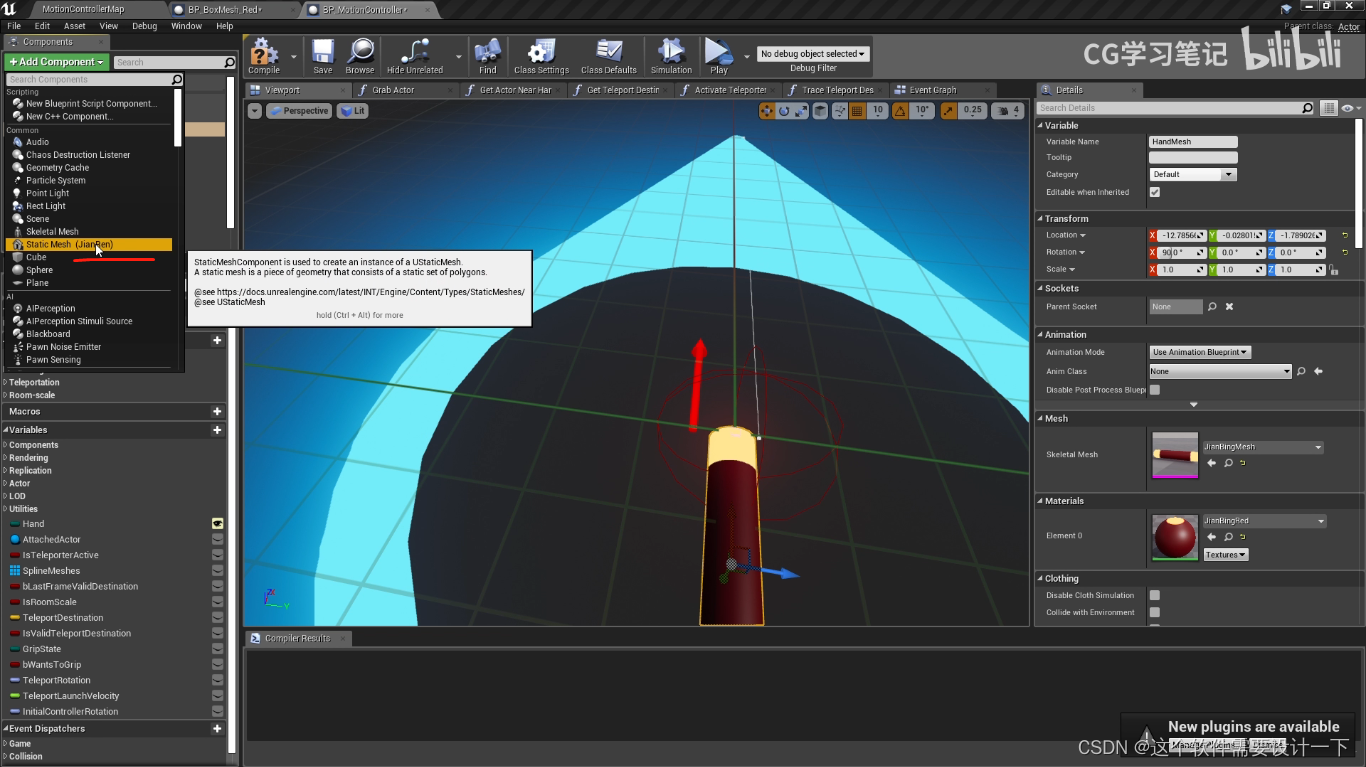Open grid snap size 10 dropdown
The image size is (1366, 767).
(x=877, y=111)
